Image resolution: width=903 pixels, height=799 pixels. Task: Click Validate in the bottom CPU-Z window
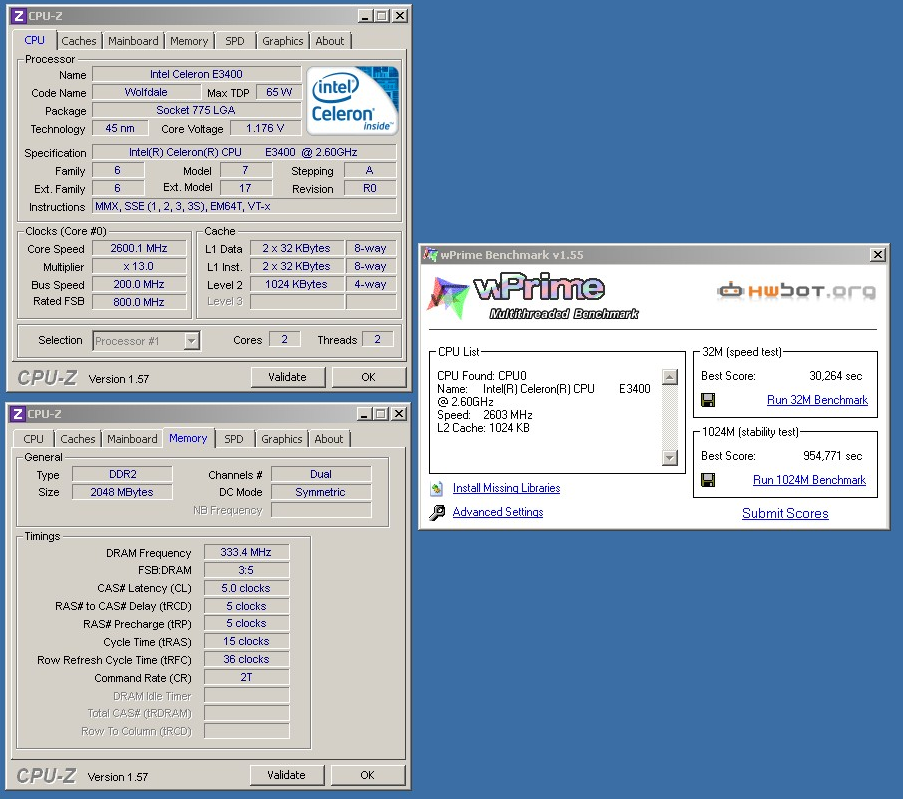click(x=286, y=775)
